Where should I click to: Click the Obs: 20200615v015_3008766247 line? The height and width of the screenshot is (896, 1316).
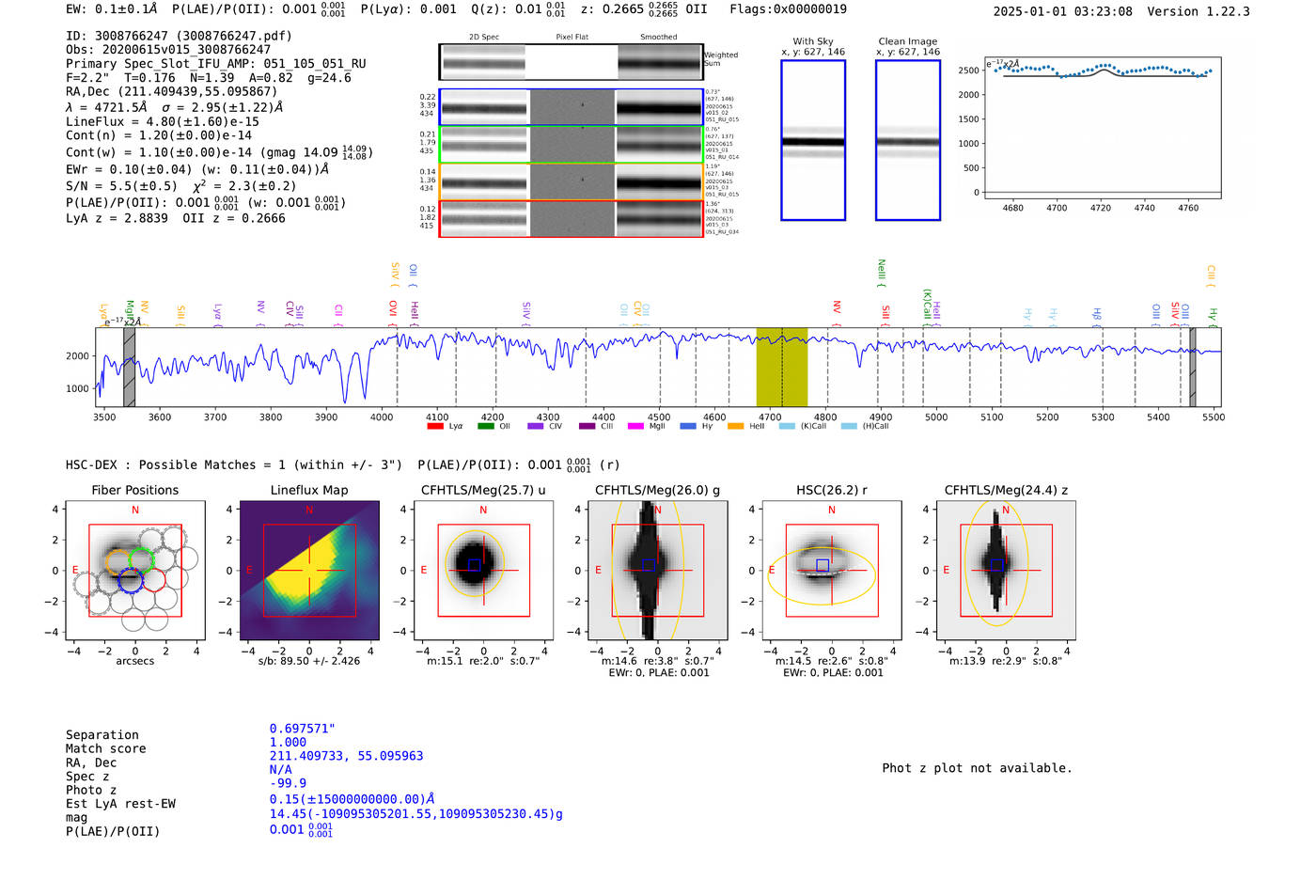tap(168, 50)
